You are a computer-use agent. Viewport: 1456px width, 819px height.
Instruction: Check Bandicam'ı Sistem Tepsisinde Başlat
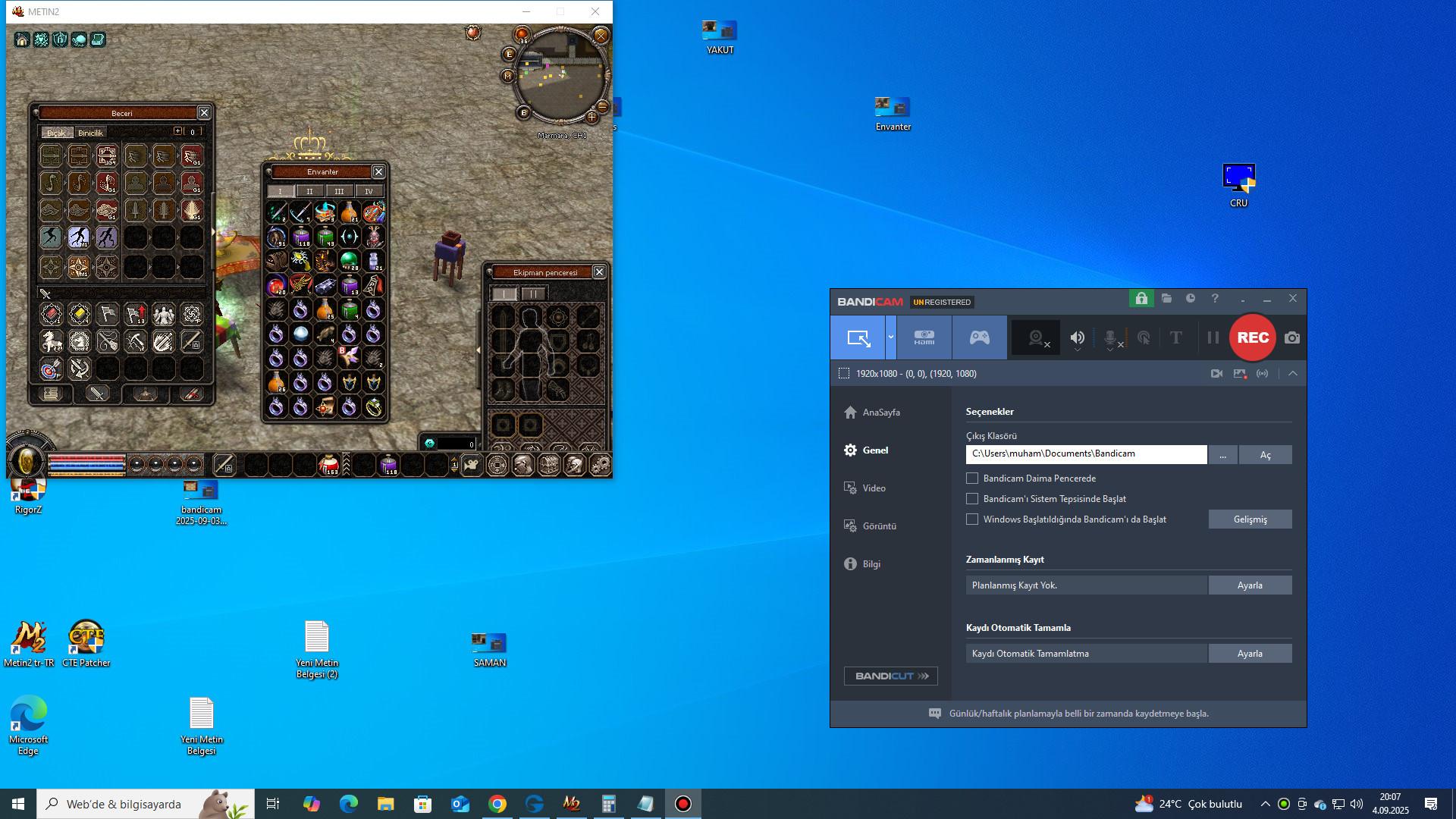click(972, 499)
